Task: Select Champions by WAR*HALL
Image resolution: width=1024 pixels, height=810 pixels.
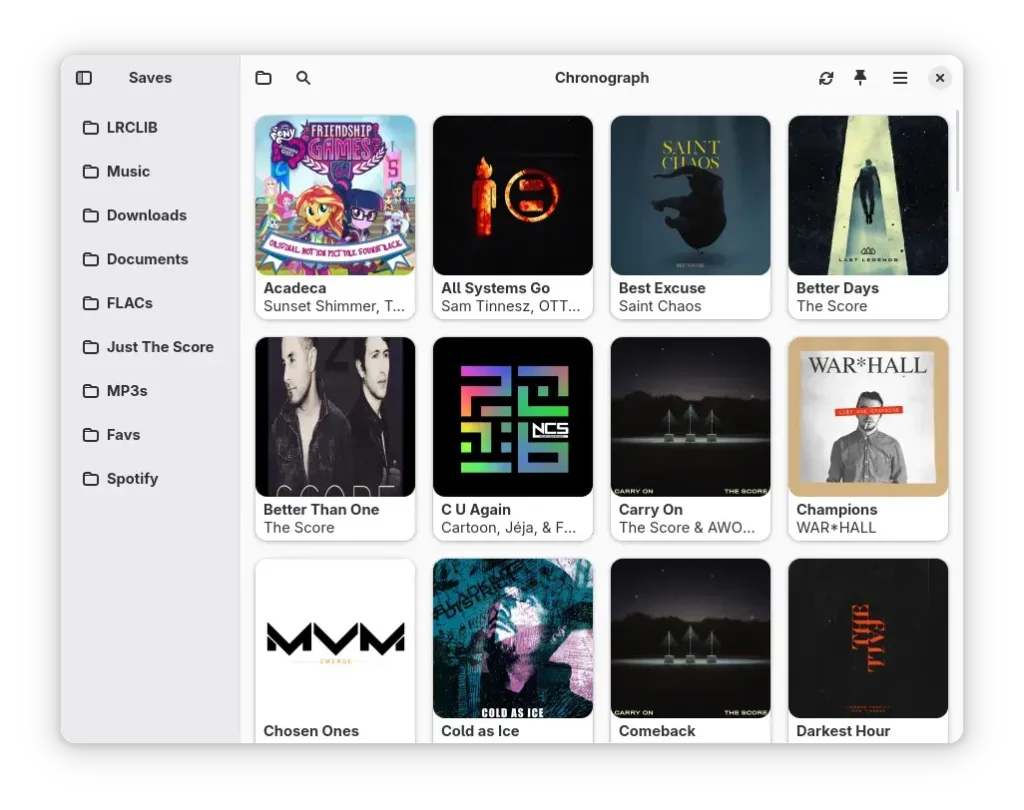Action: click(x=868, y=438)
